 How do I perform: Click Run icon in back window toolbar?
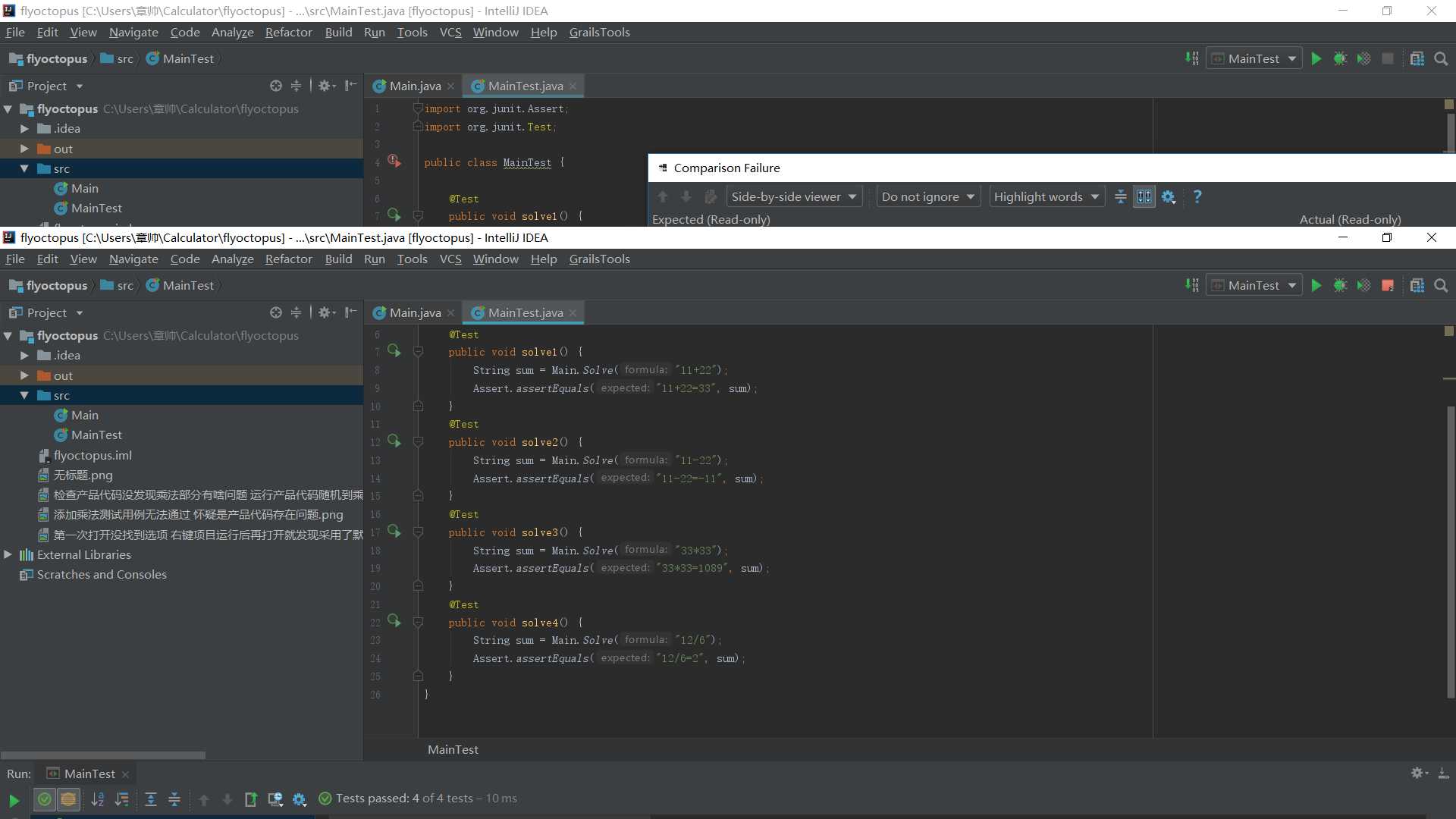point(1316,58)
